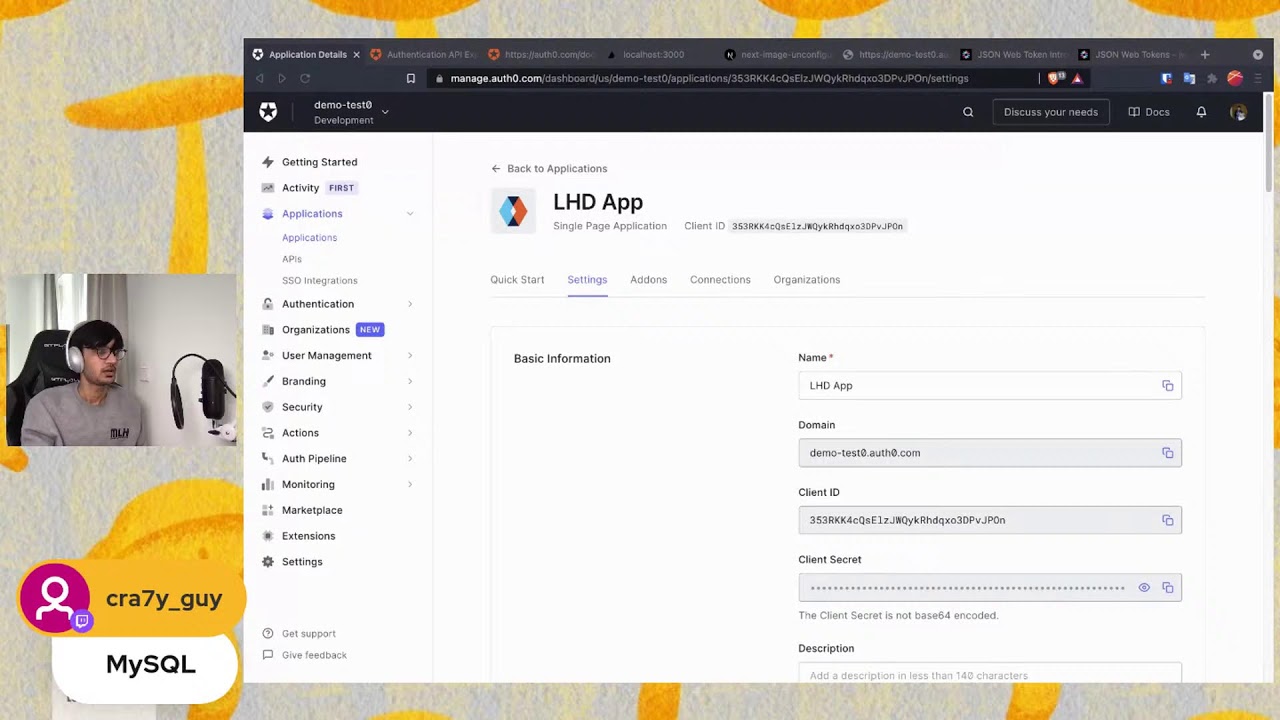Open Organizations in the left sidebar

pos(315,330)
